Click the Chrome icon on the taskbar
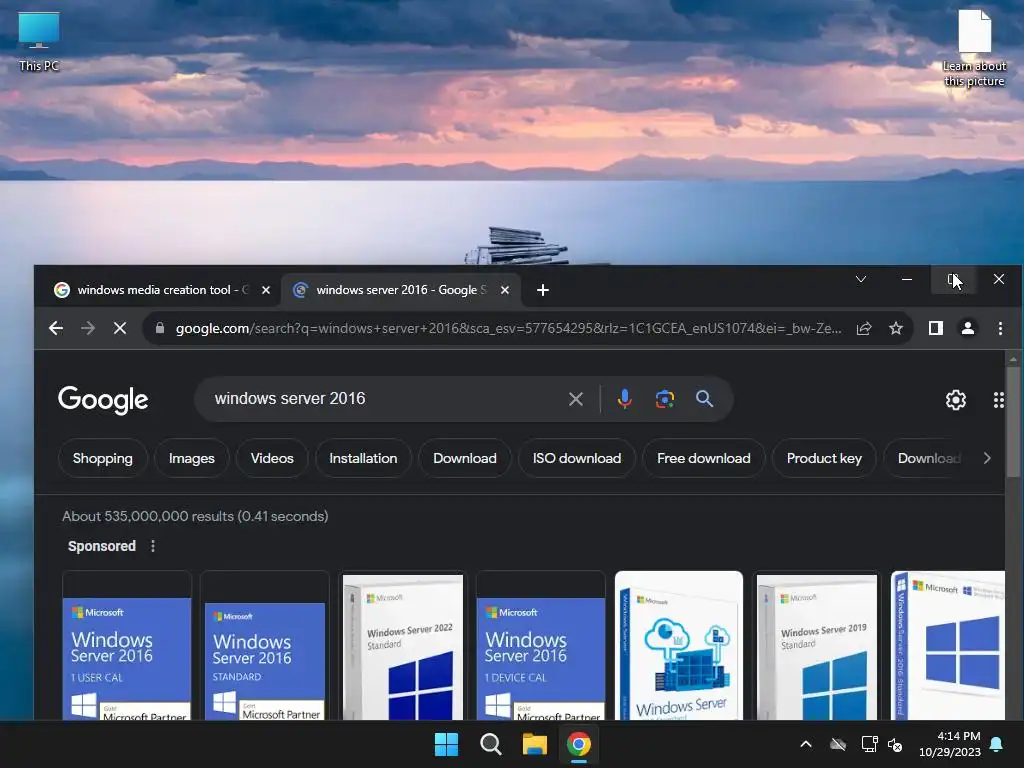The height and width of the screenshot is (768, 1024). [579, 744]
